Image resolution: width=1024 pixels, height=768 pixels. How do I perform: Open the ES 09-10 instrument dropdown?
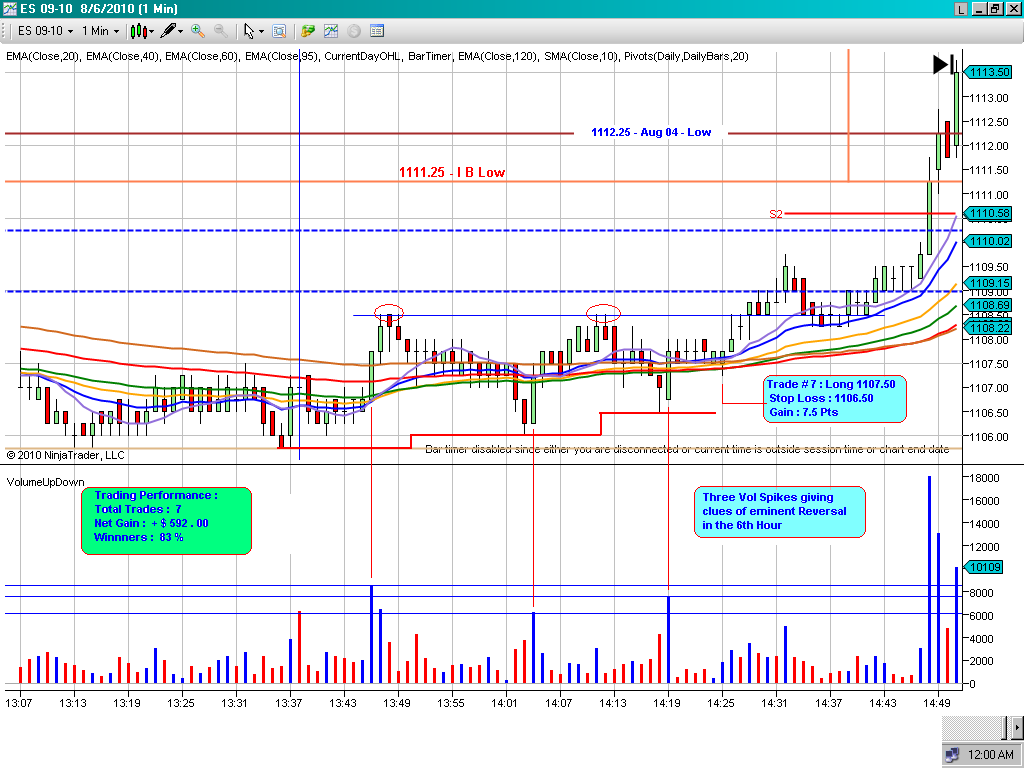(x=45, y=31)
